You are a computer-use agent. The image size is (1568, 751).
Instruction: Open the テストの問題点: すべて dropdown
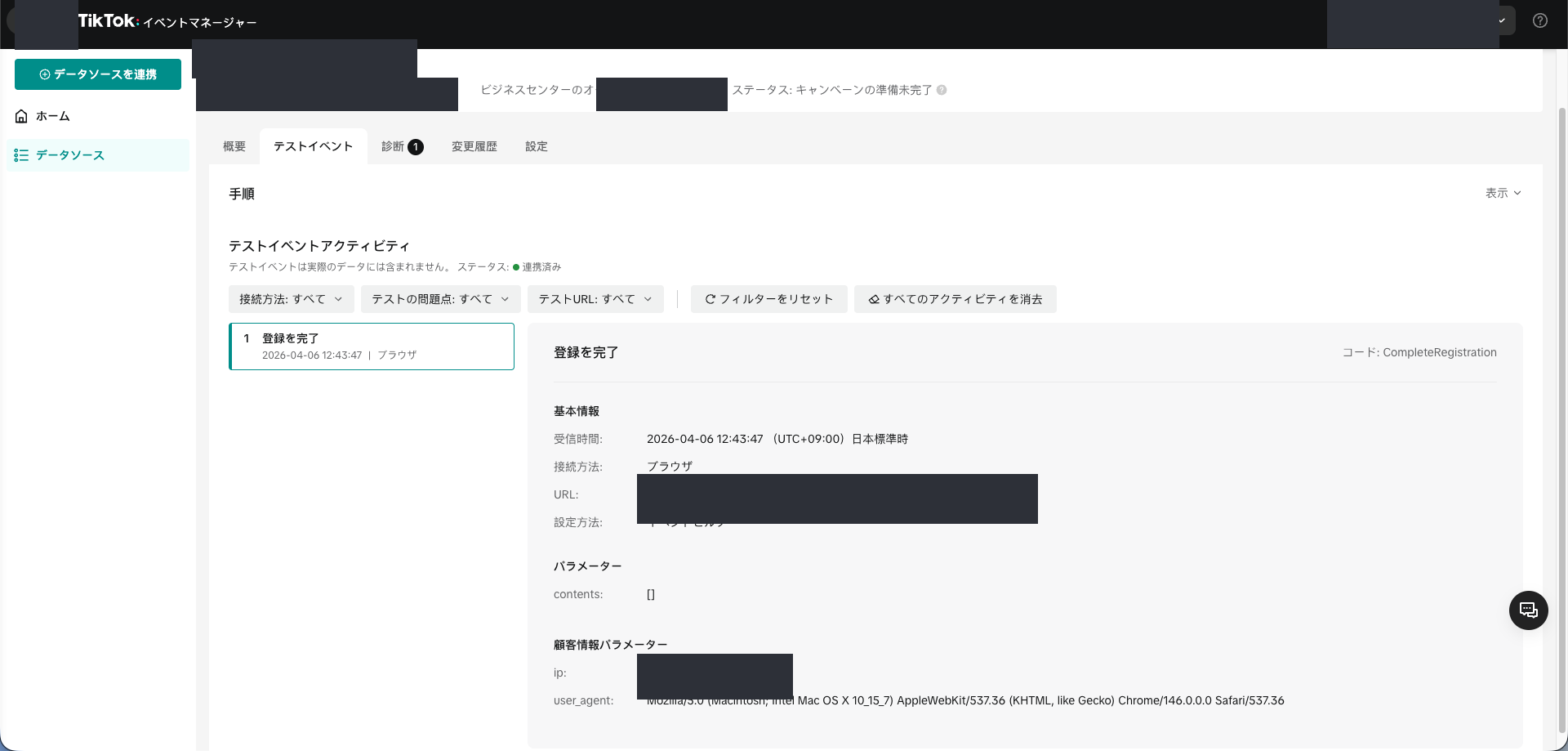[x=439, y=299]
